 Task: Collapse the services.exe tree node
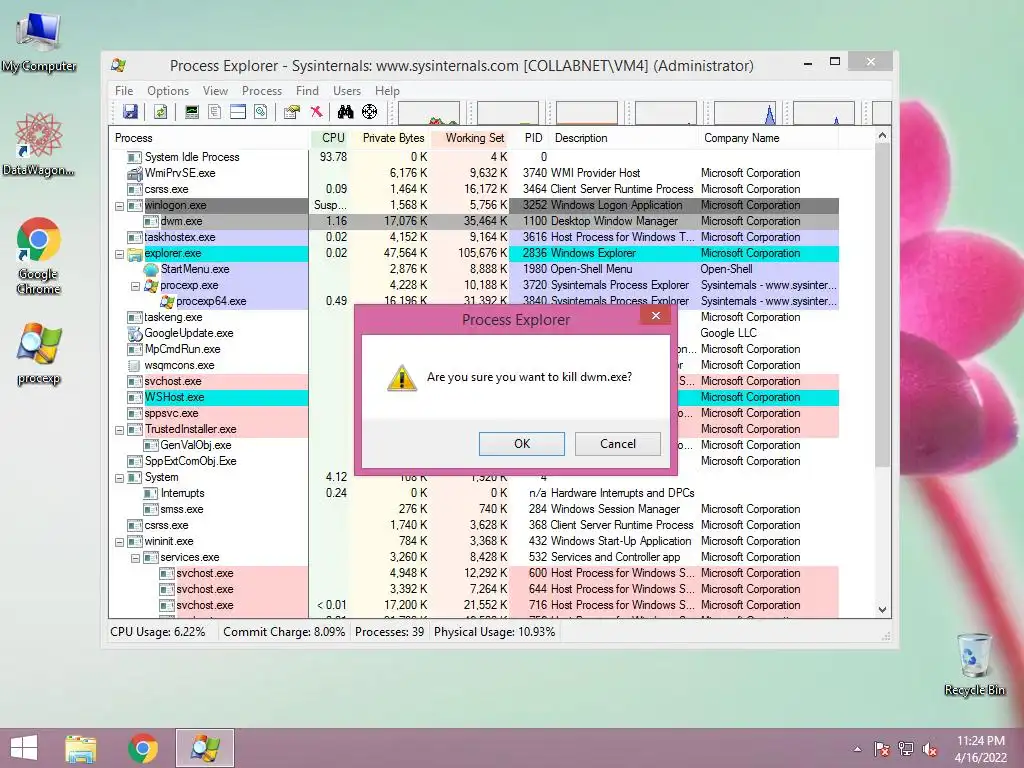click(135, 558)
